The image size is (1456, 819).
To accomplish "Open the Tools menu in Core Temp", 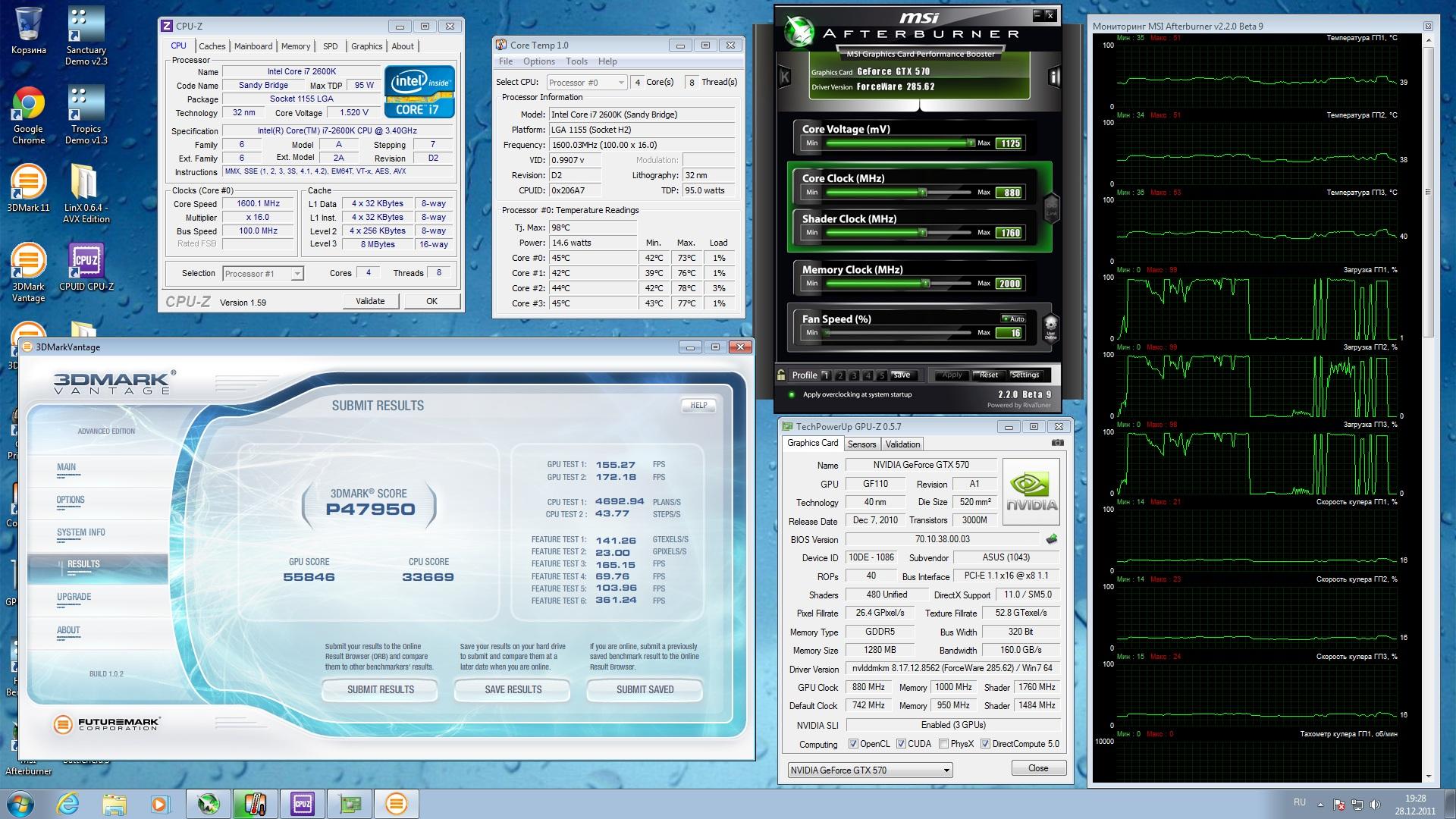I will click(576, 61).
